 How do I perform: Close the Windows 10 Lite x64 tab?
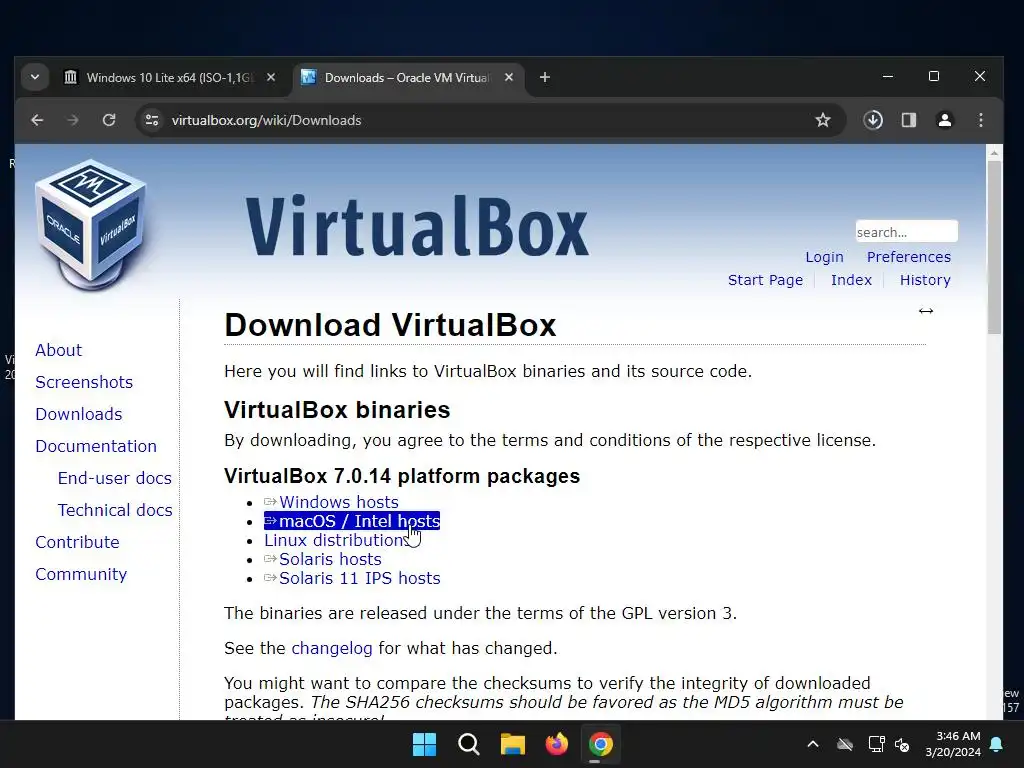pos(271,78)
